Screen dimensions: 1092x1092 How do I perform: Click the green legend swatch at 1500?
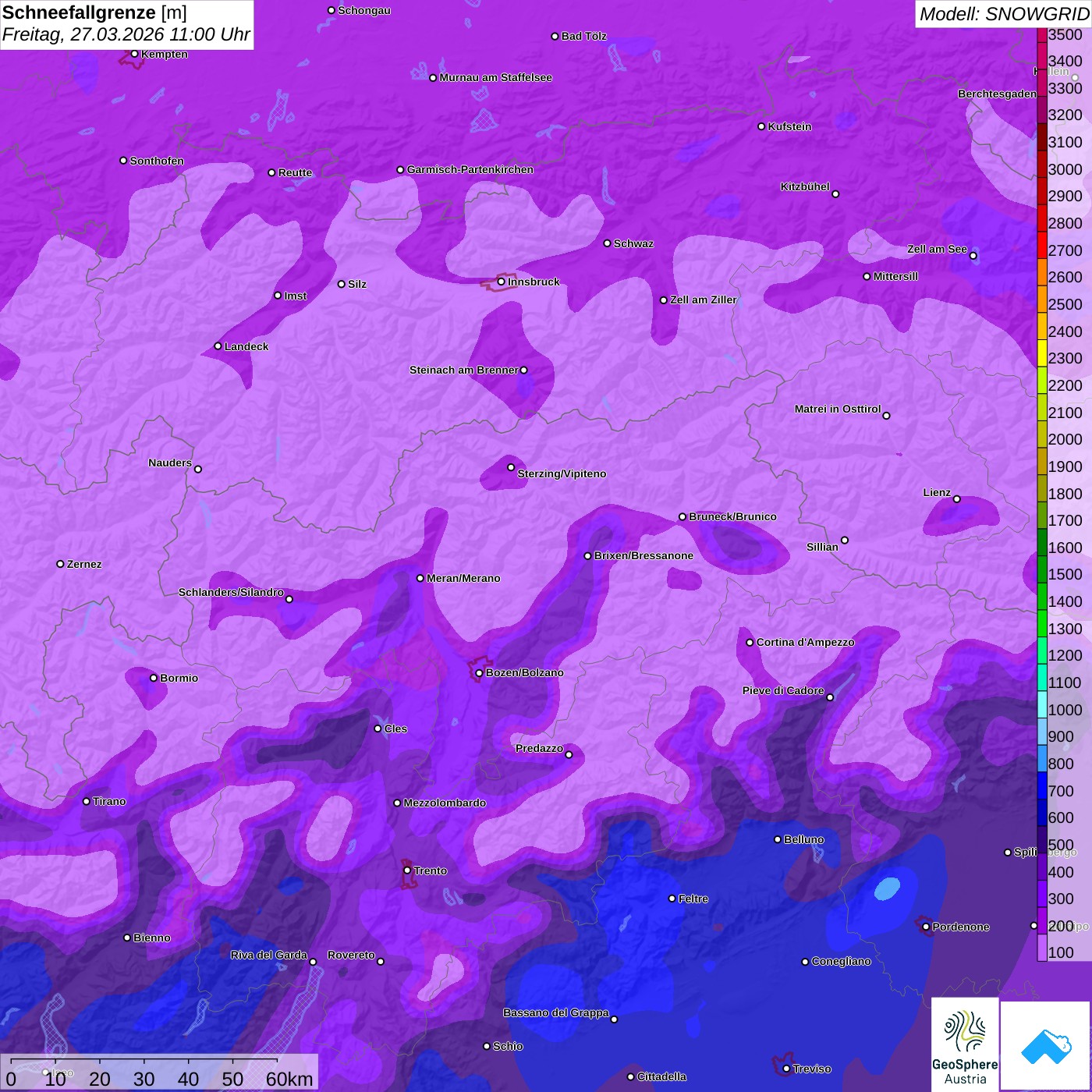pos(1042,569)
